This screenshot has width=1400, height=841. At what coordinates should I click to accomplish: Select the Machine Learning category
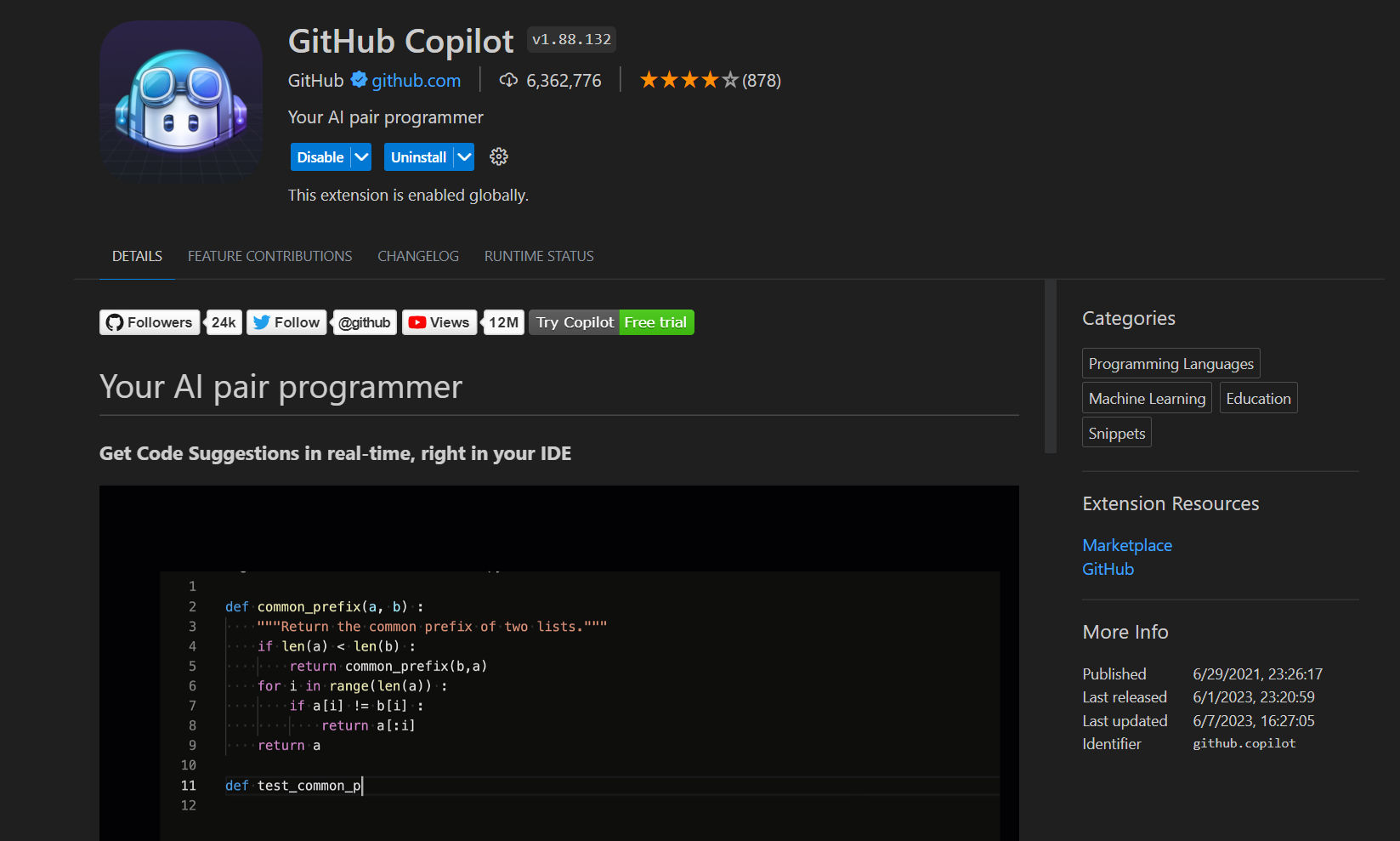coord(1146,397)
